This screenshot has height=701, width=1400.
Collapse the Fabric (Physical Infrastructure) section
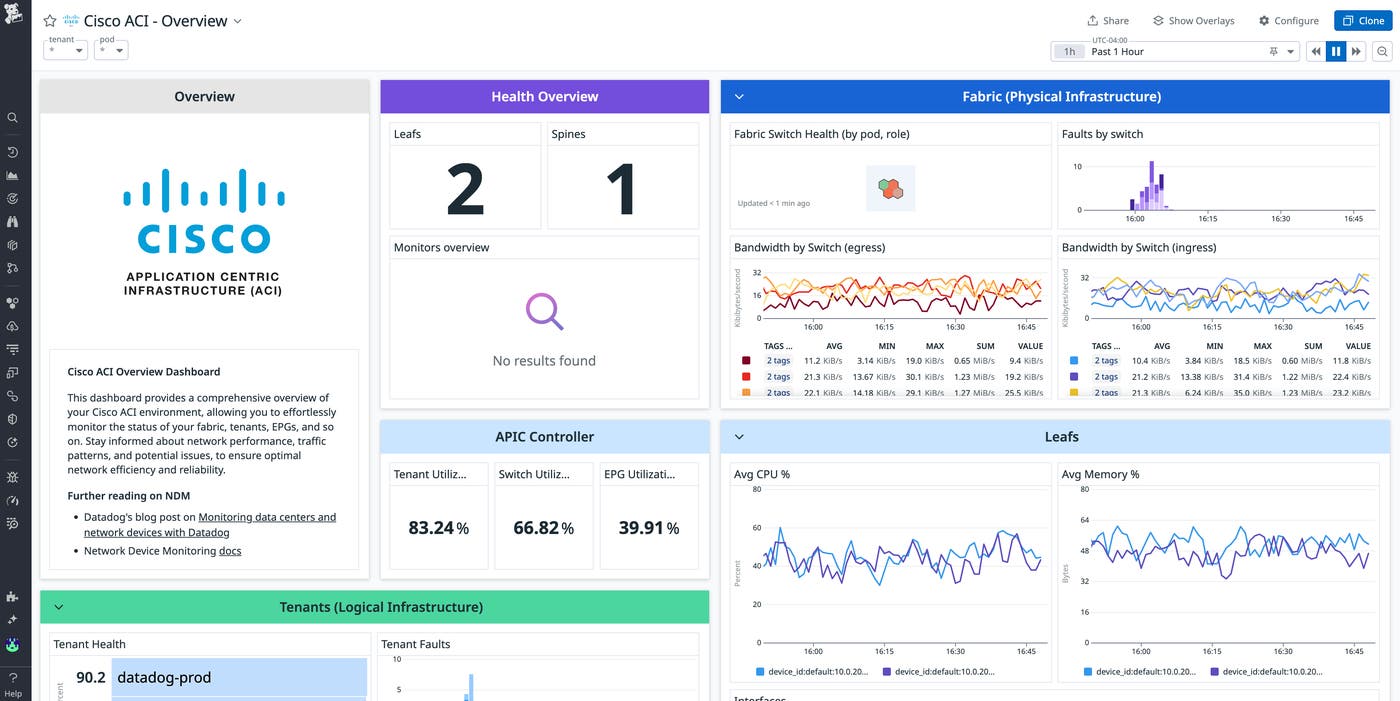740,97
